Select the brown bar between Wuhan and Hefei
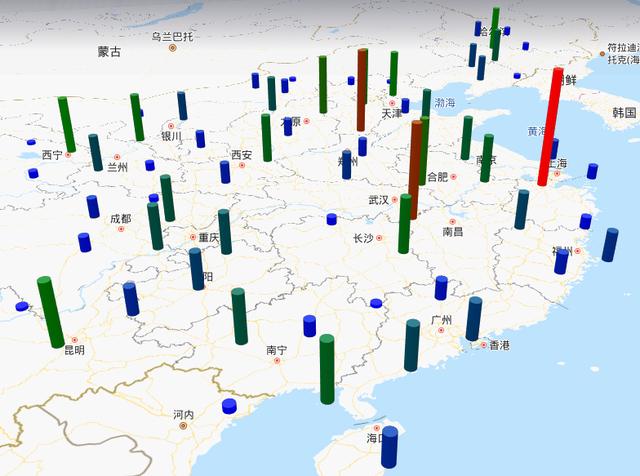 pos(416,170)
